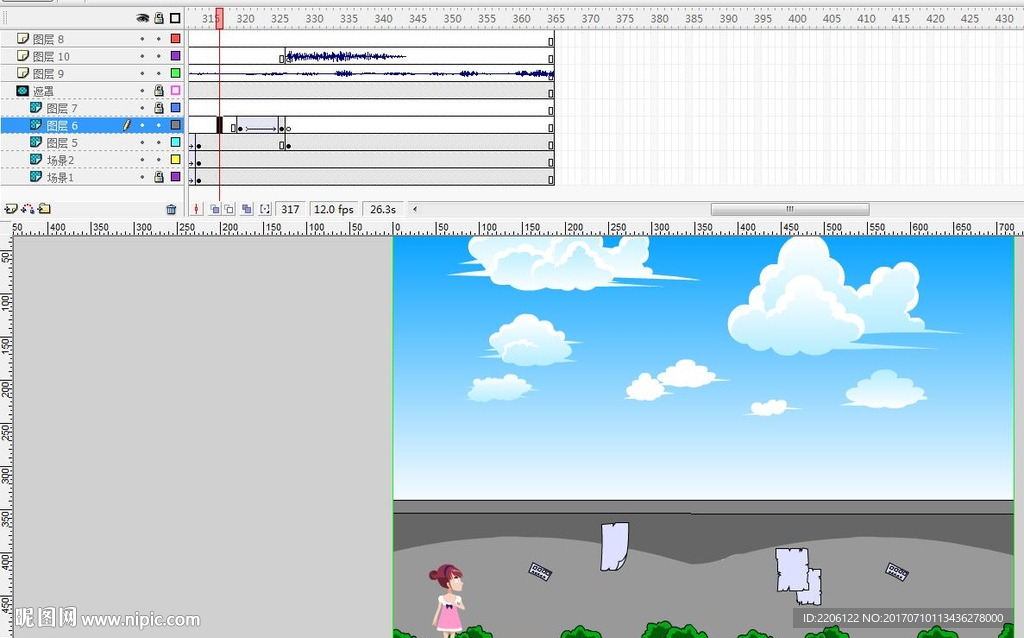Click the red outline swatch of 图层 8

(175, 39)
